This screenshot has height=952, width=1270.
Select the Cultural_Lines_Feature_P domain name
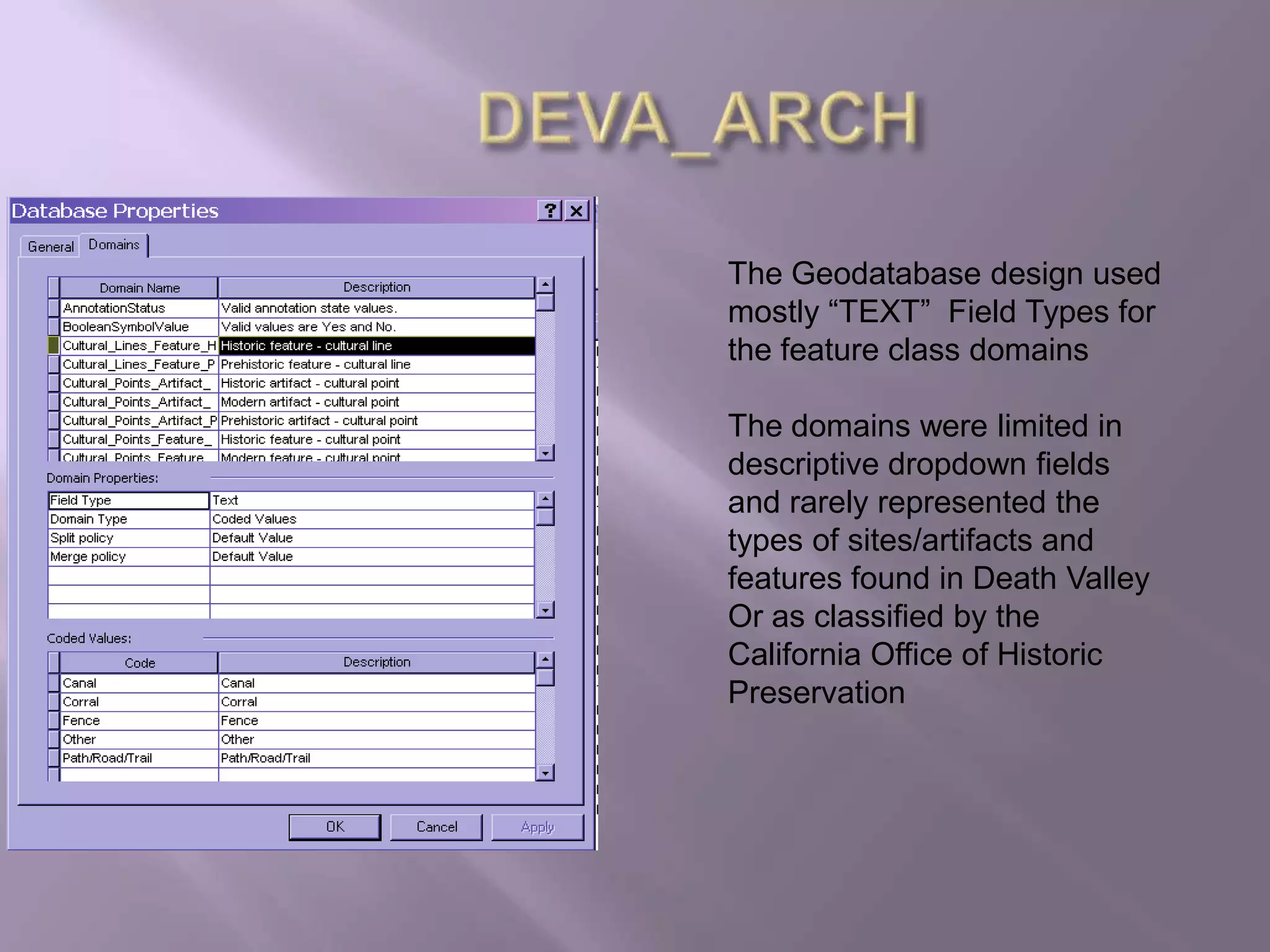pyautogui.click(x=140, y=364)
